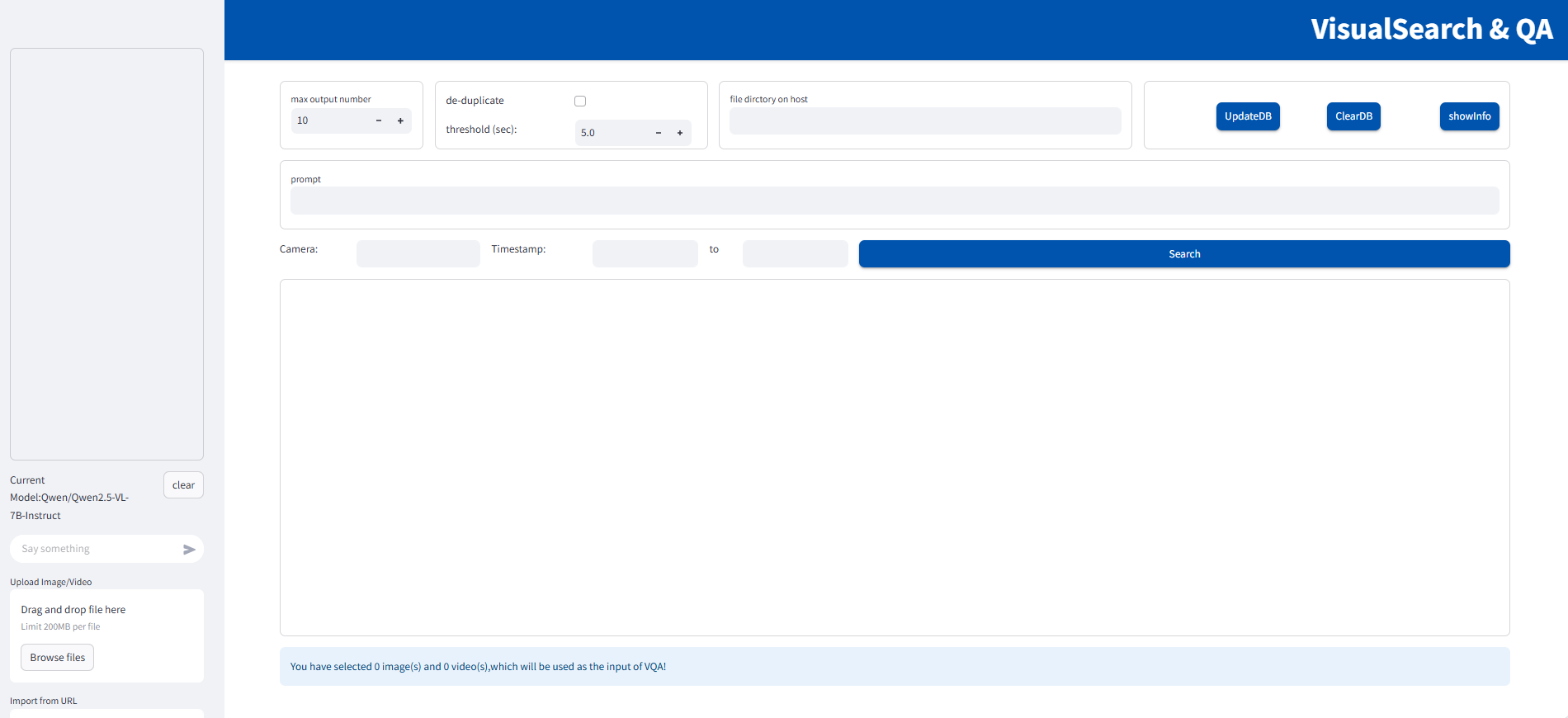The image size is (1568, 718).
Task: Click the file directory on host field
Action: 924,121
